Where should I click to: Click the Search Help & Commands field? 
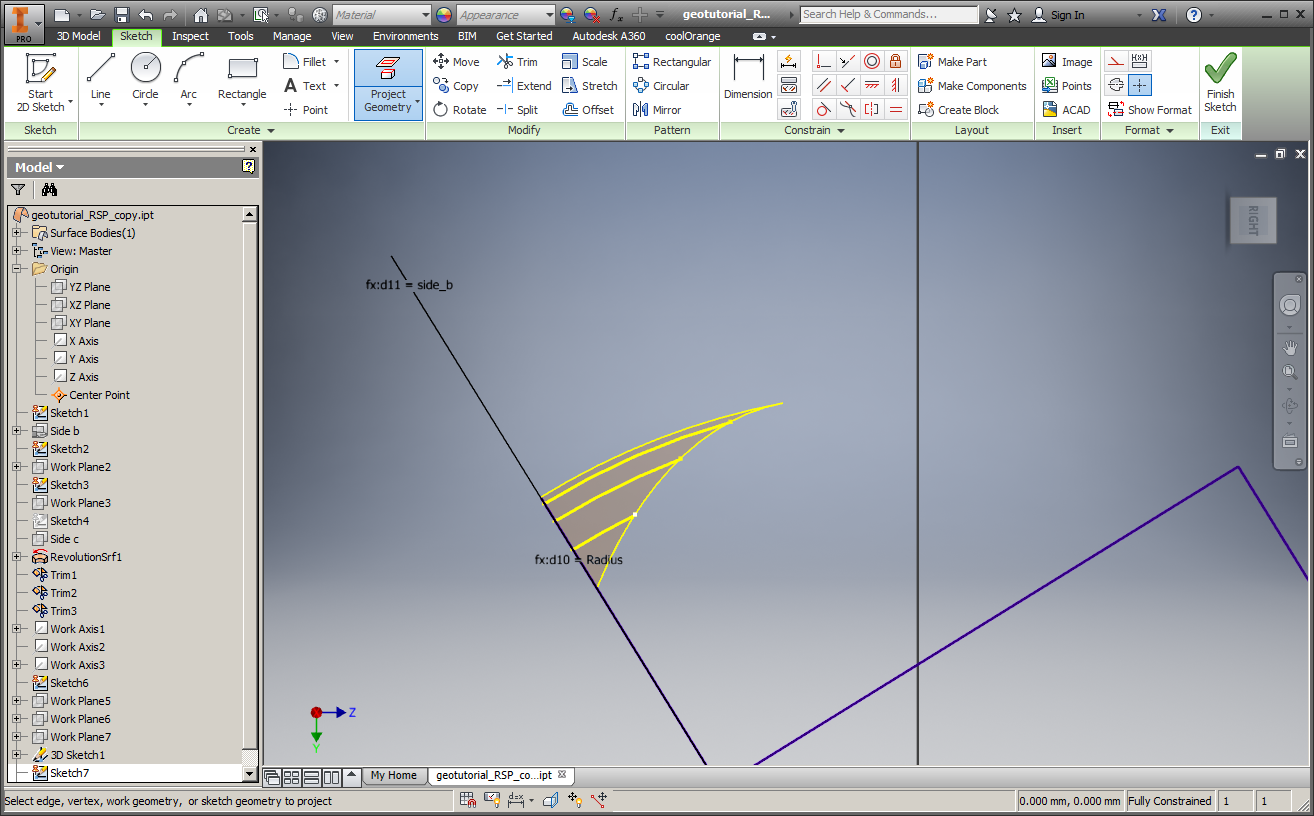[x=889, y=15]
